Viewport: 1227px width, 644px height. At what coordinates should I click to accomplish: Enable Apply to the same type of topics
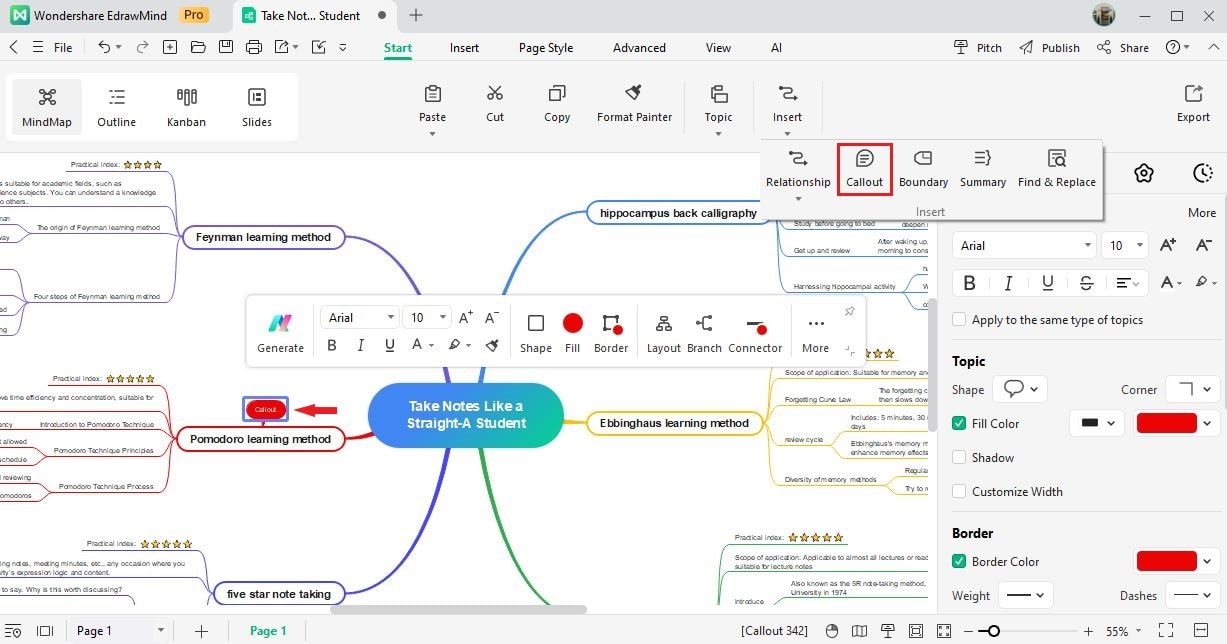coord(960,320)
